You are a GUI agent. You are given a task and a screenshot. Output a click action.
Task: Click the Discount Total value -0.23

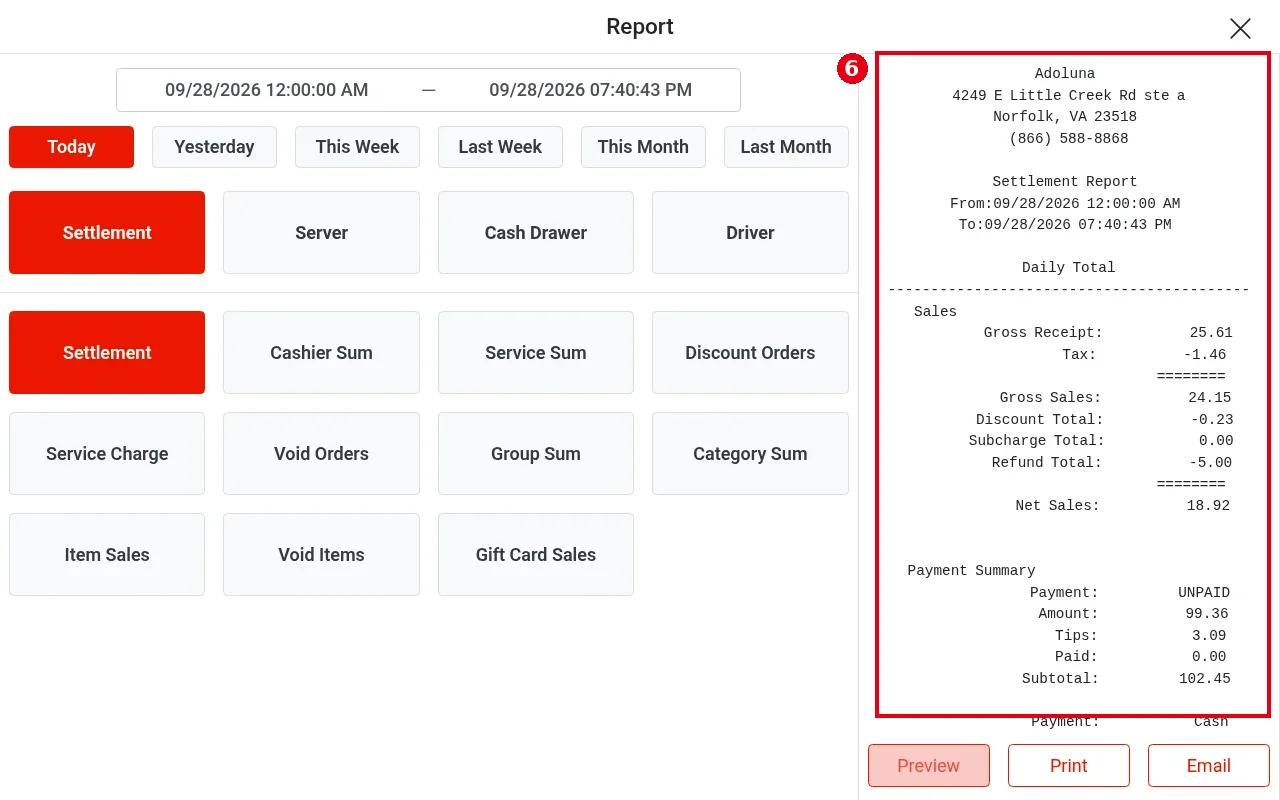click(x=1211, y=420)
